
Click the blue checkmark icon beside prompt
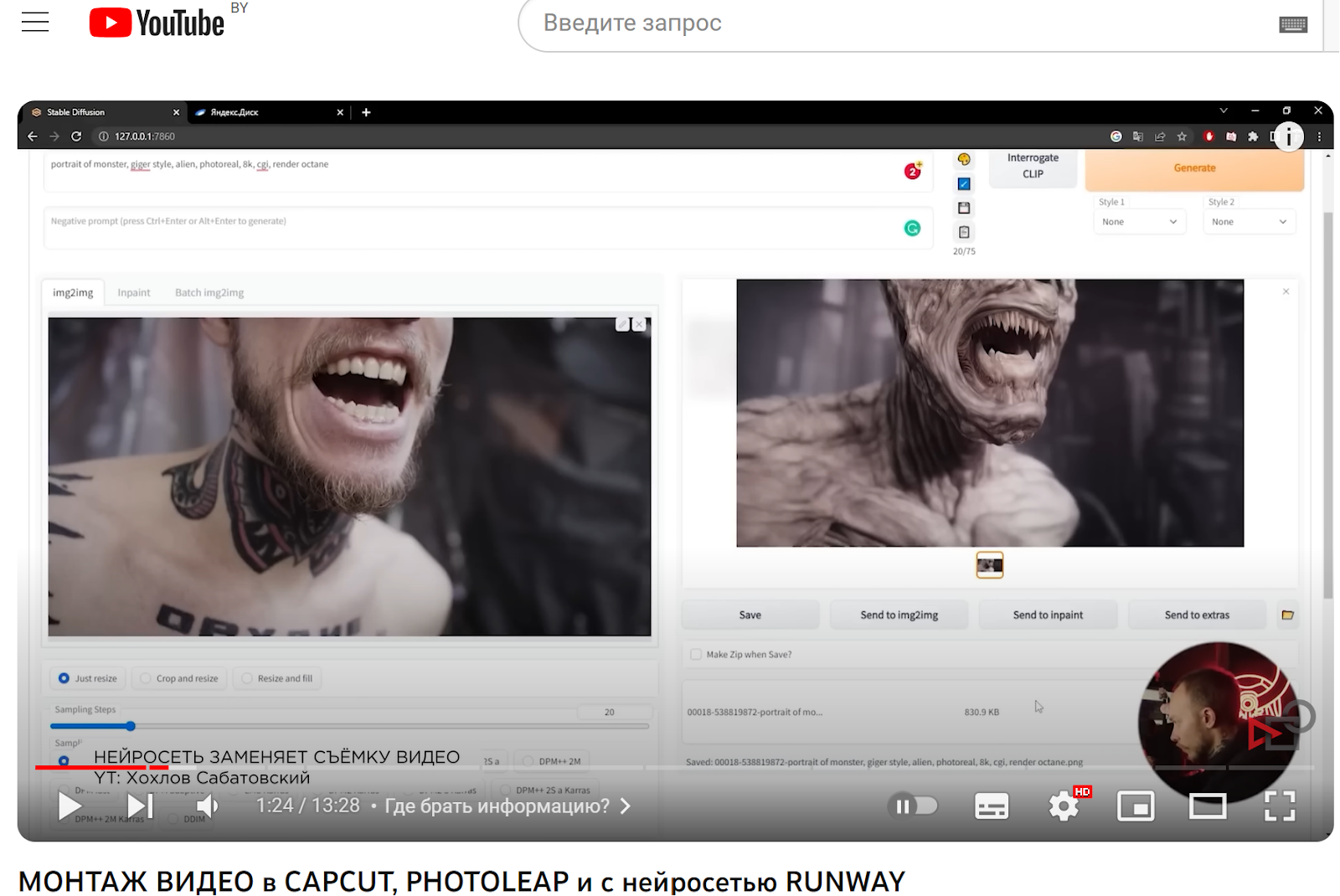coord(964,183)
